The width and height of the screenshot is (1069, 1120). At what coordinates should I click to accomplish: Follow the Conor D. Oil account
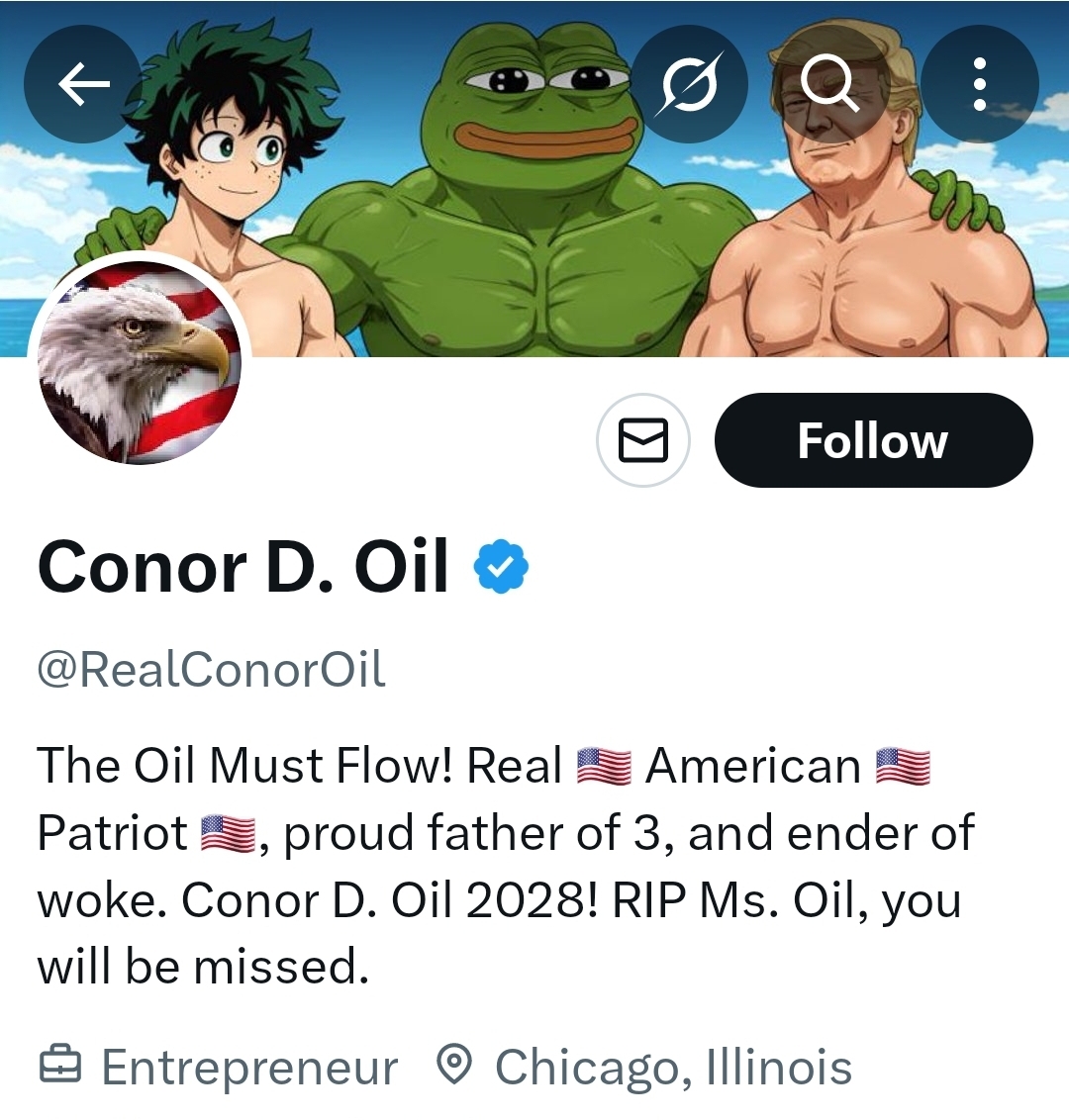[873, 440]
